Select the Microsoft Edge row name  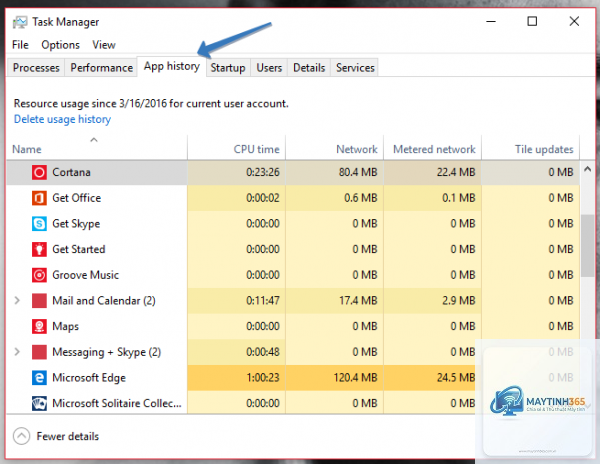[x=89, y=378]
